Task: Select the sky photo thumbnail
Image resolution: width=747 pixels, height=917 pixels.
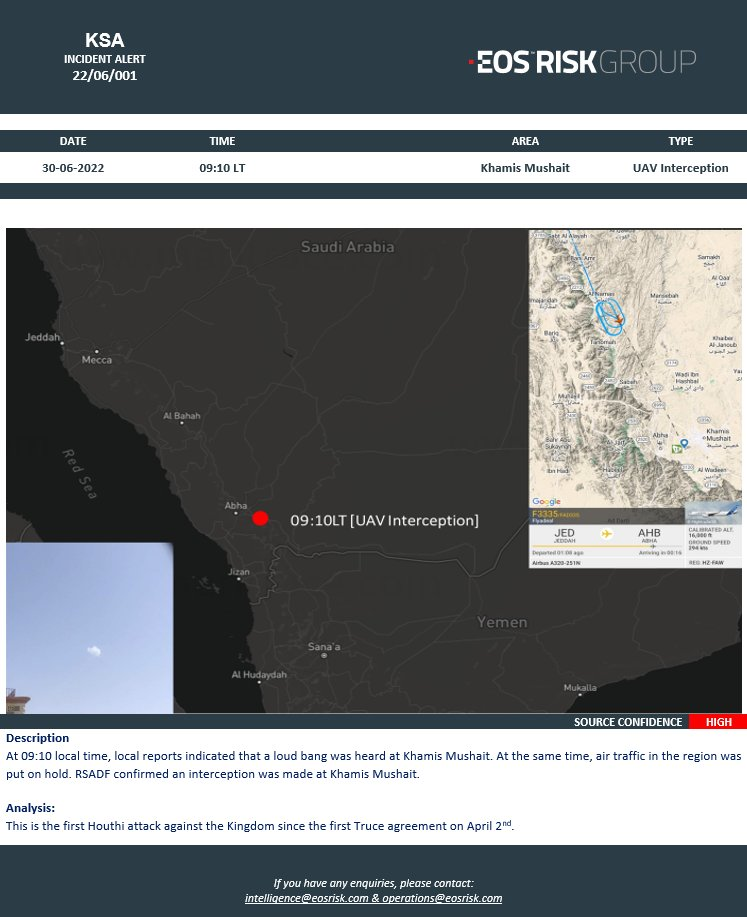Action: 89,628
